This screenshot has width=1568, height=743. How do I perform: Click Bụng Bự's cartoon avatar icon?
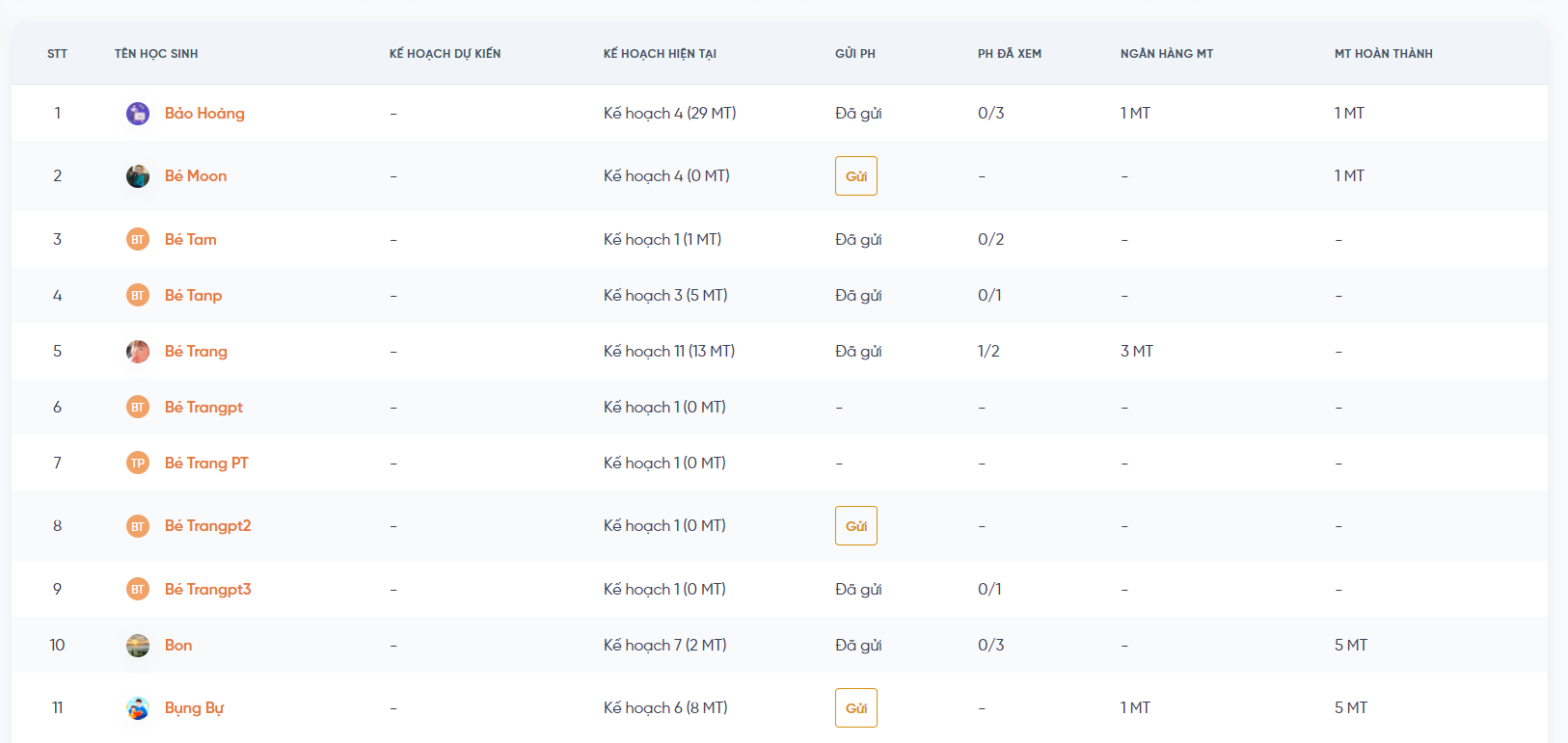138,708
